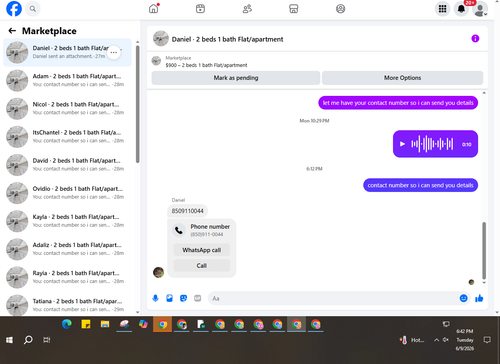Open the ItsChantel conversation
The height and width of the screenshot is (364, 500).
[67, 137]
